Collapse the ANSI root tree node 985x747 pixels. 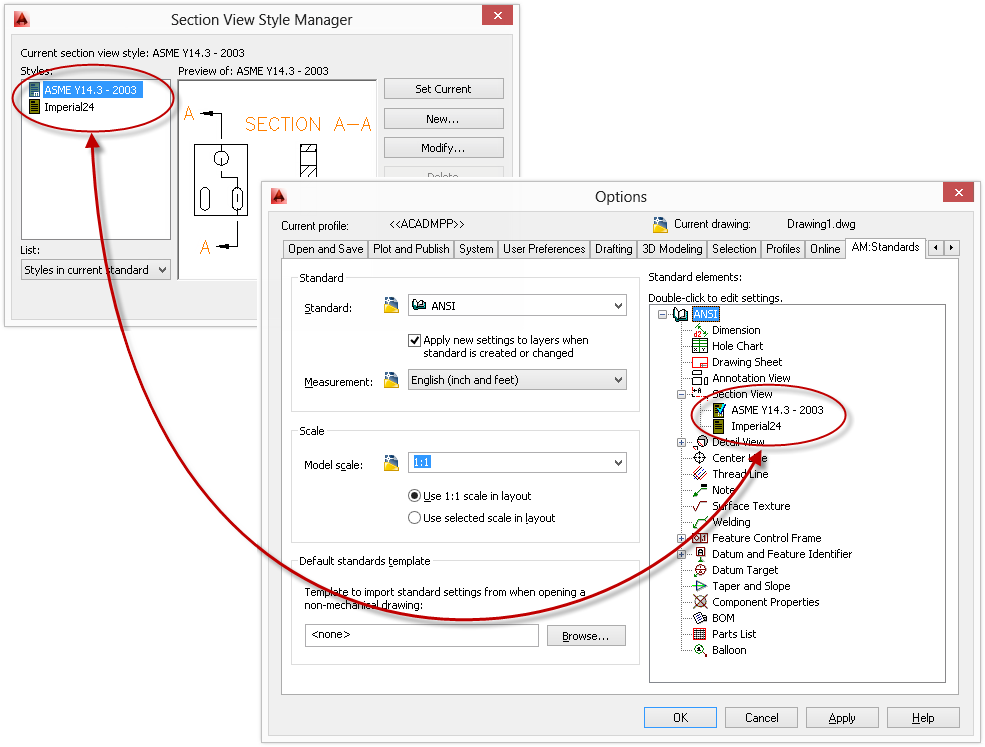662,314
